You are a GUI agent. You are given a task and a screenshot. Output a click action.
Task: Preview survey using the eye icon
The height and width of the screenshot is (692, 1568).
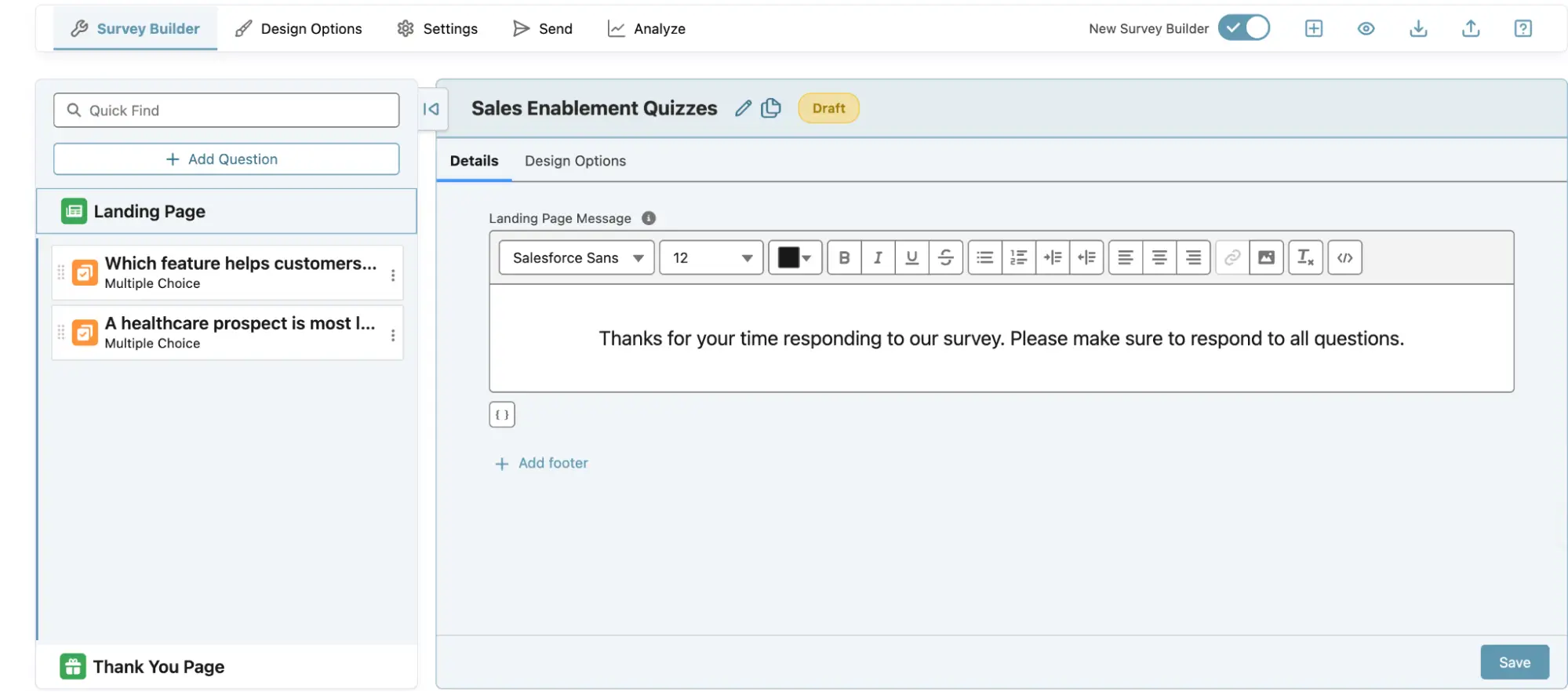coord(1366,28)
